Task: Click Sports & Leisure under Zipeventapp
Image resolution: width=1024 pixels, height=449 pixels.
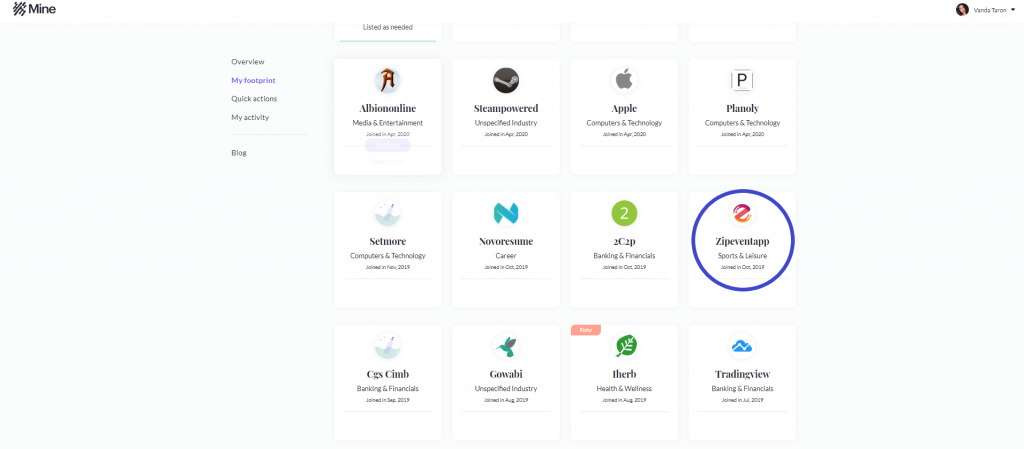Action: click(x=743, y=256)
